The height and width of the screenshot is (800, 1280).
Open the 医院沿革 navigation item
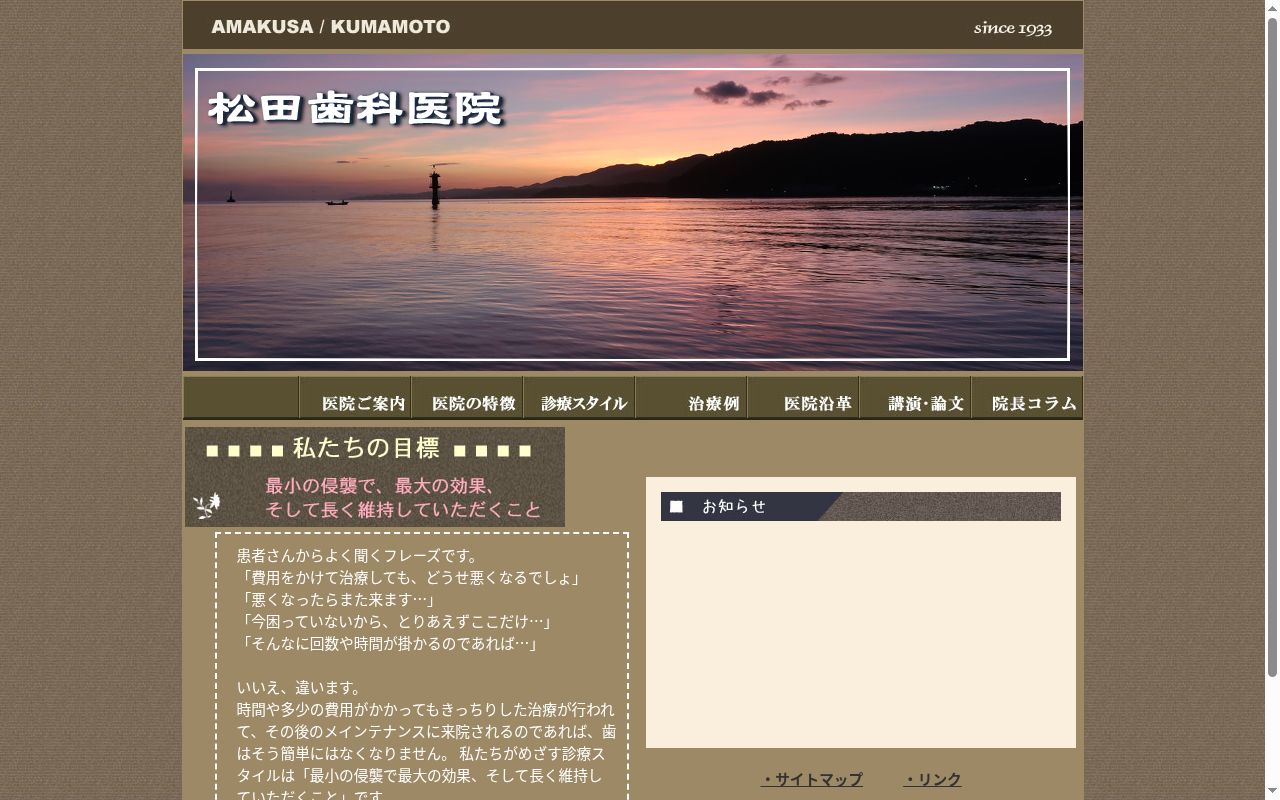click(x=803, y=398)
